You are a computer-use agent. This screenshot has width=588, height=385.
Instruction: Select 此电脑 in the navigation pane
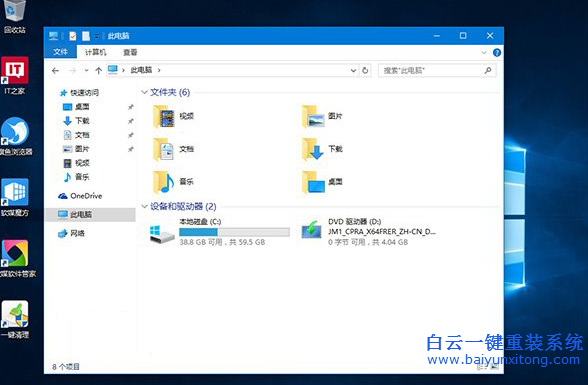click(x=90, y=214)
